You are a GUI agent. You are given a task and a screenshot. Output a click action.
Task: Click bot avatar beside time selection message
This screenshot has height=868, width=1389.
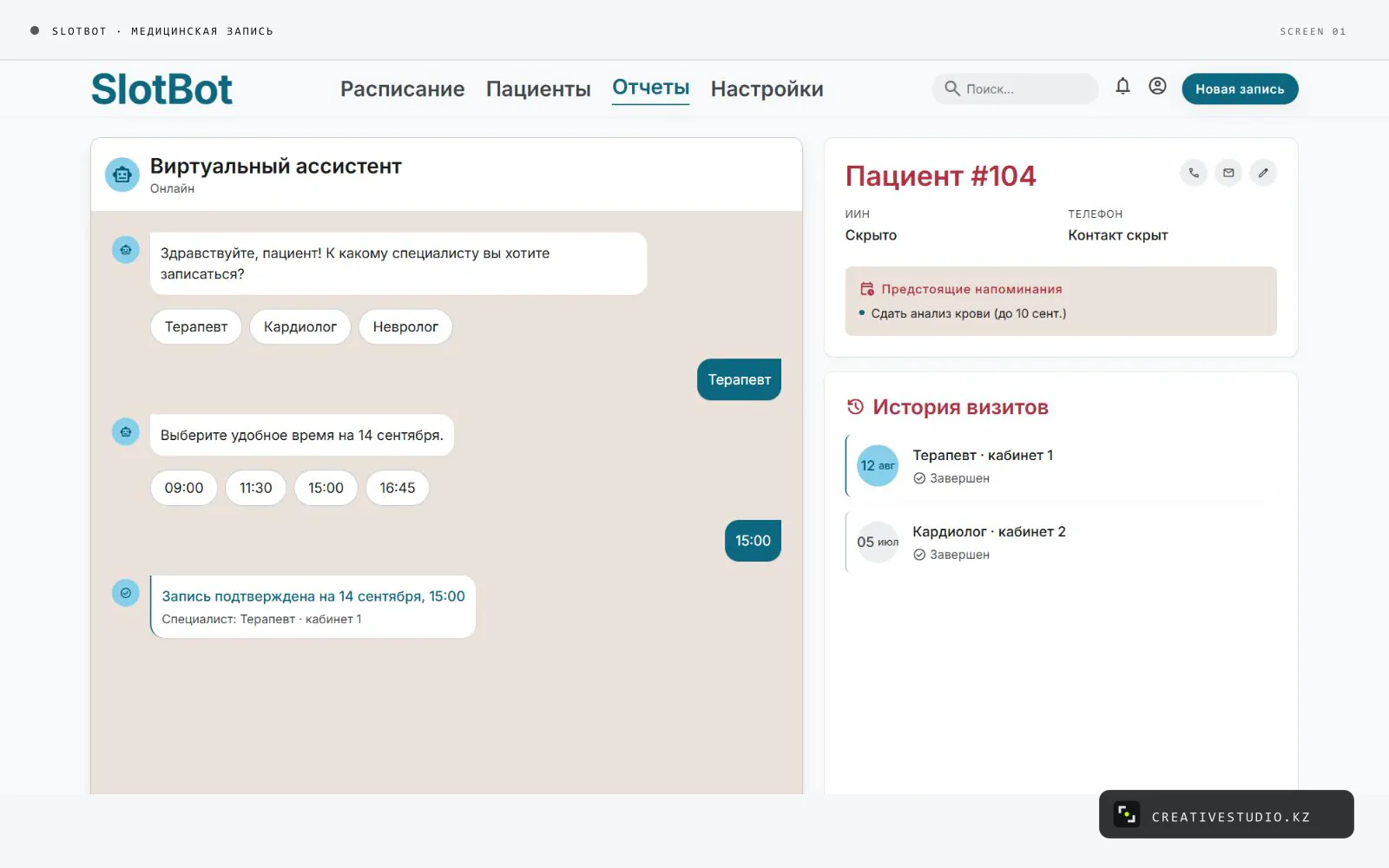click(126, 431)
